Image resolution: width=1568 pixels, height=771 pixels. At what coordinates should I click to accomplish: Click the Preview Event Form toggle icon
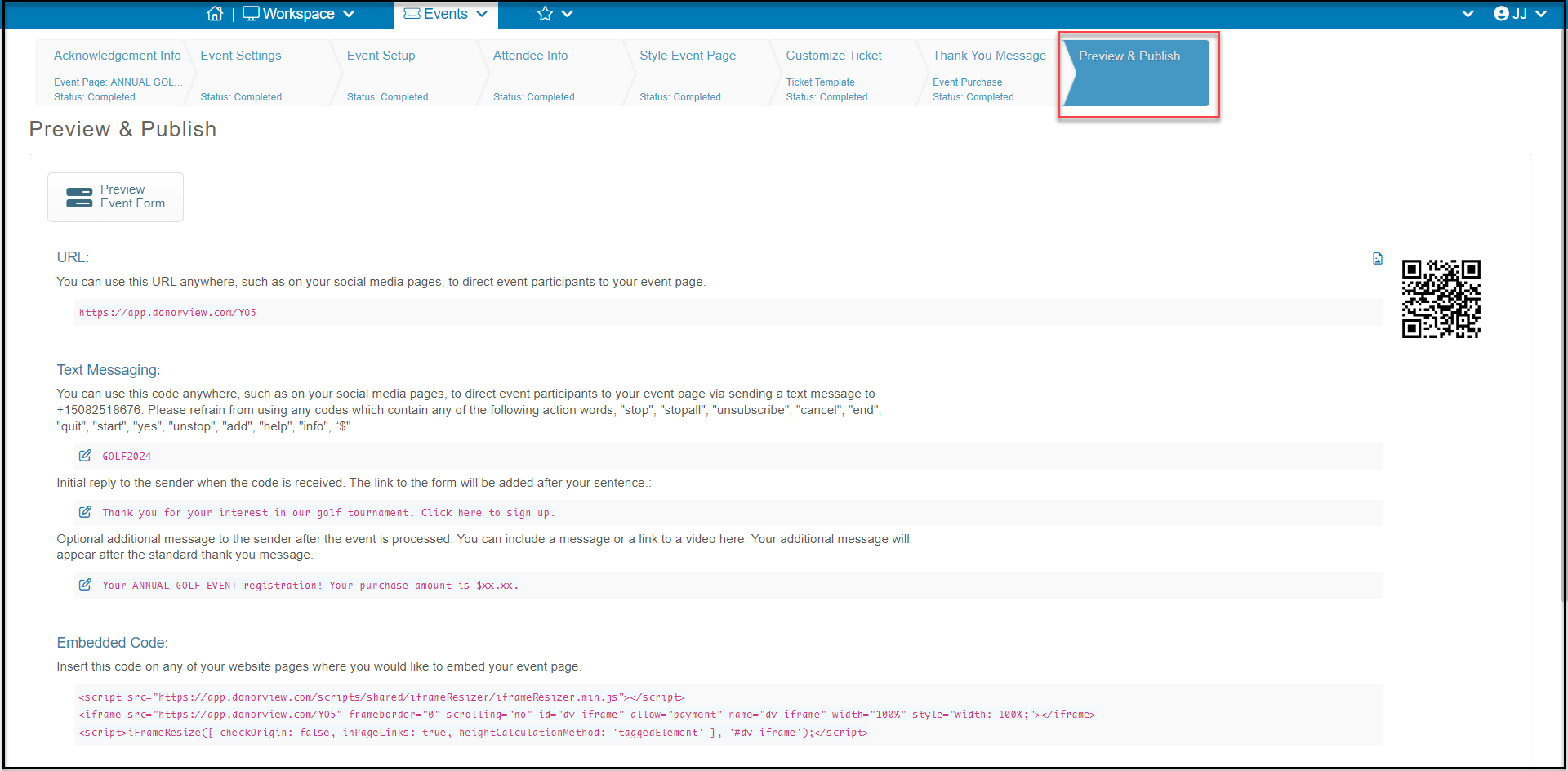coord(79,197)
